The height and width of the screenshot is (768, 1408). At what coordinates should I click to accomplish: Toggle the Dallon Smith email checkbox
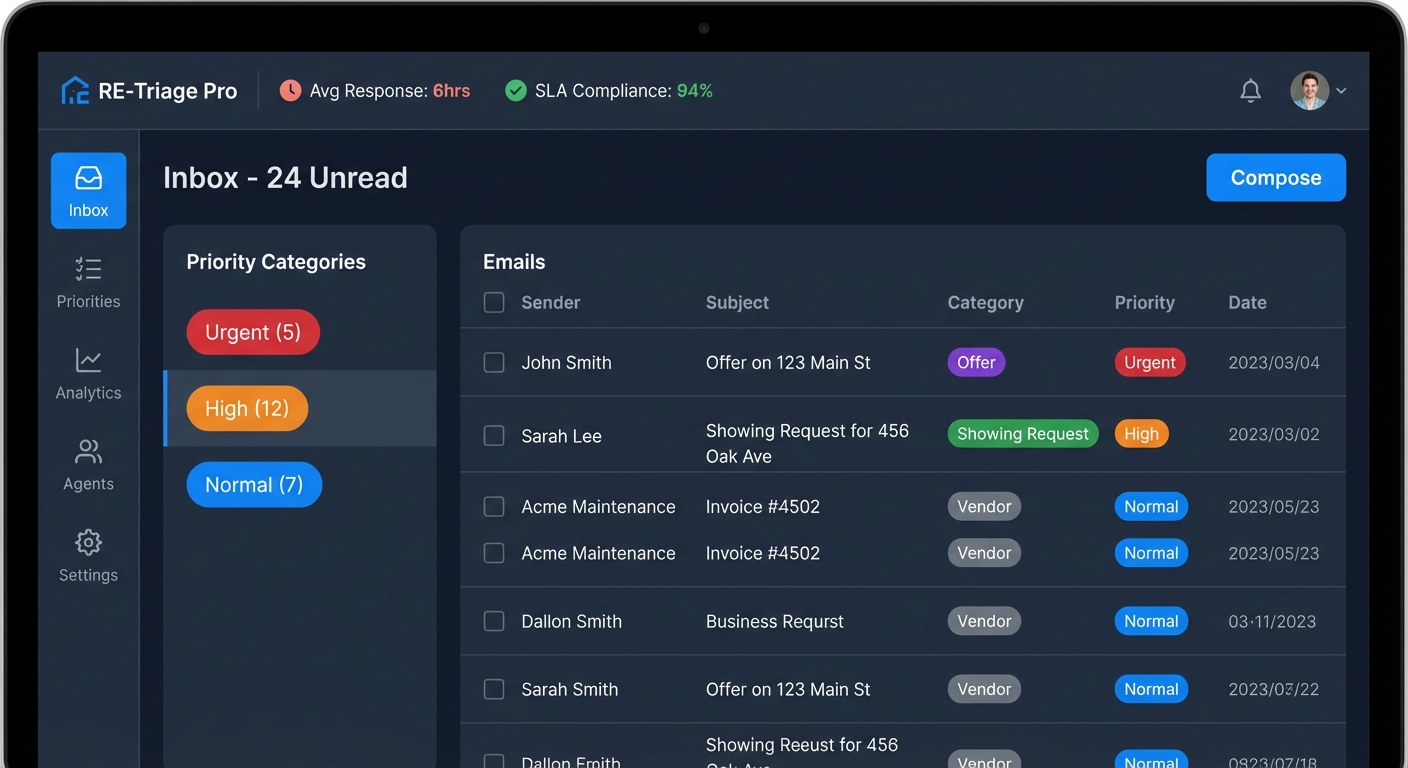[494, 622]
